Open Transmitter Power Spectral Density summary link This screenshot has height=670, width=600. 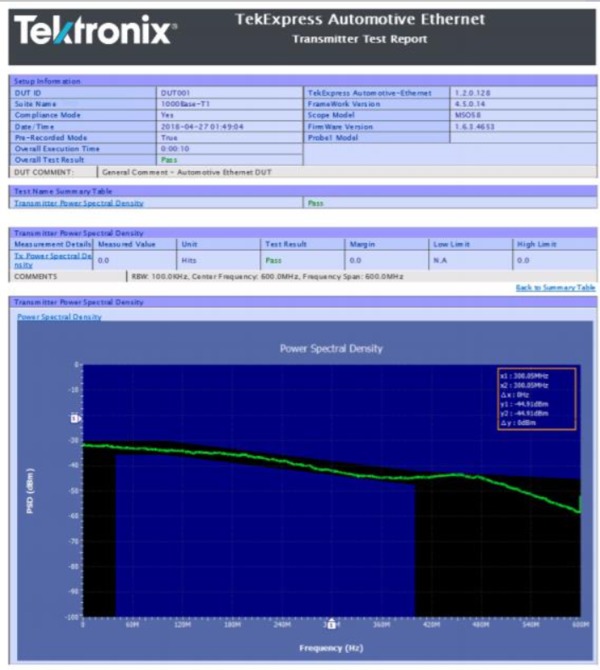pos(79,203)
